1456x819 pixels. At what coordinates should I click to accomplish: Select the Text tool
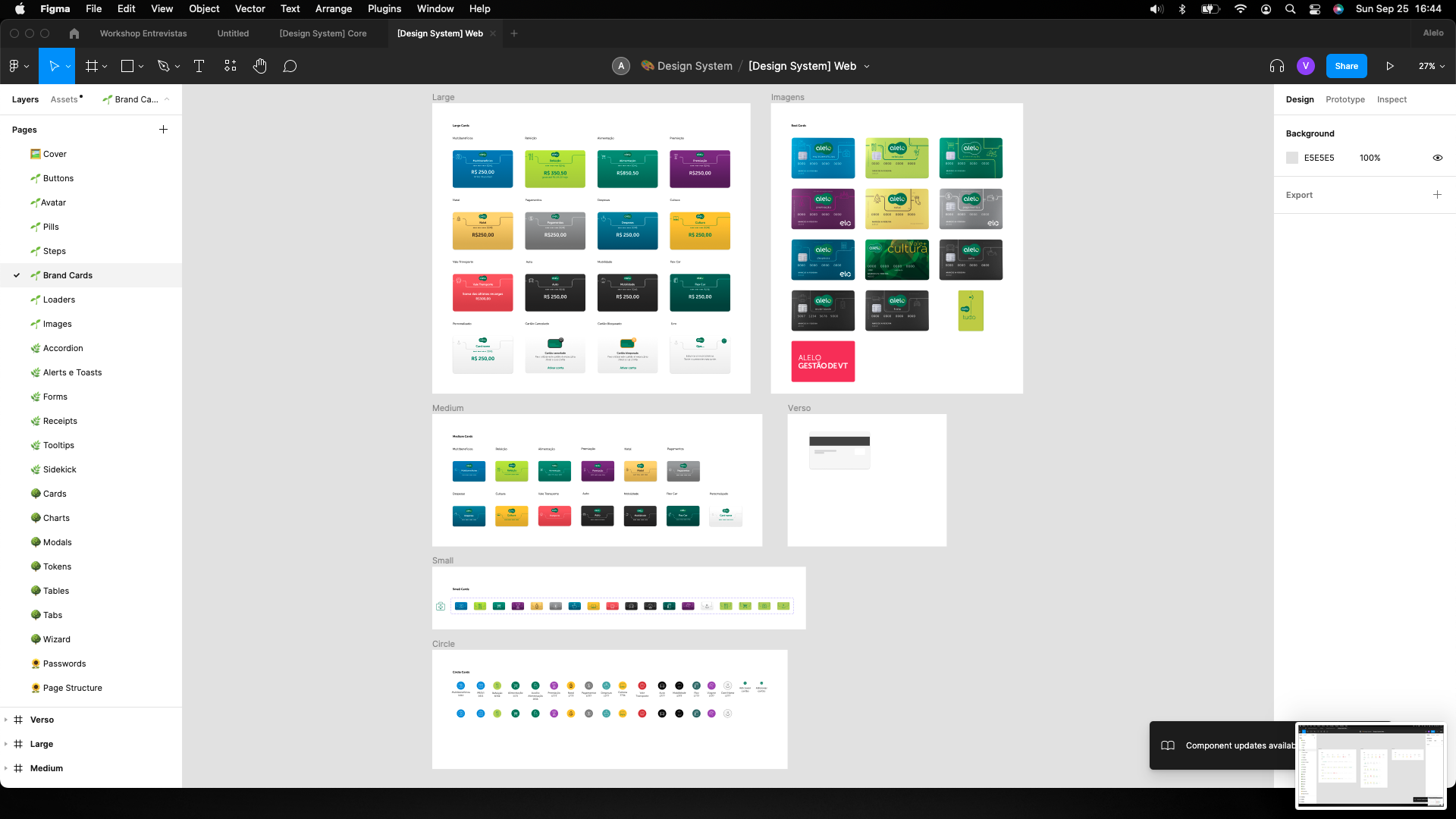[x=199, y=66]
